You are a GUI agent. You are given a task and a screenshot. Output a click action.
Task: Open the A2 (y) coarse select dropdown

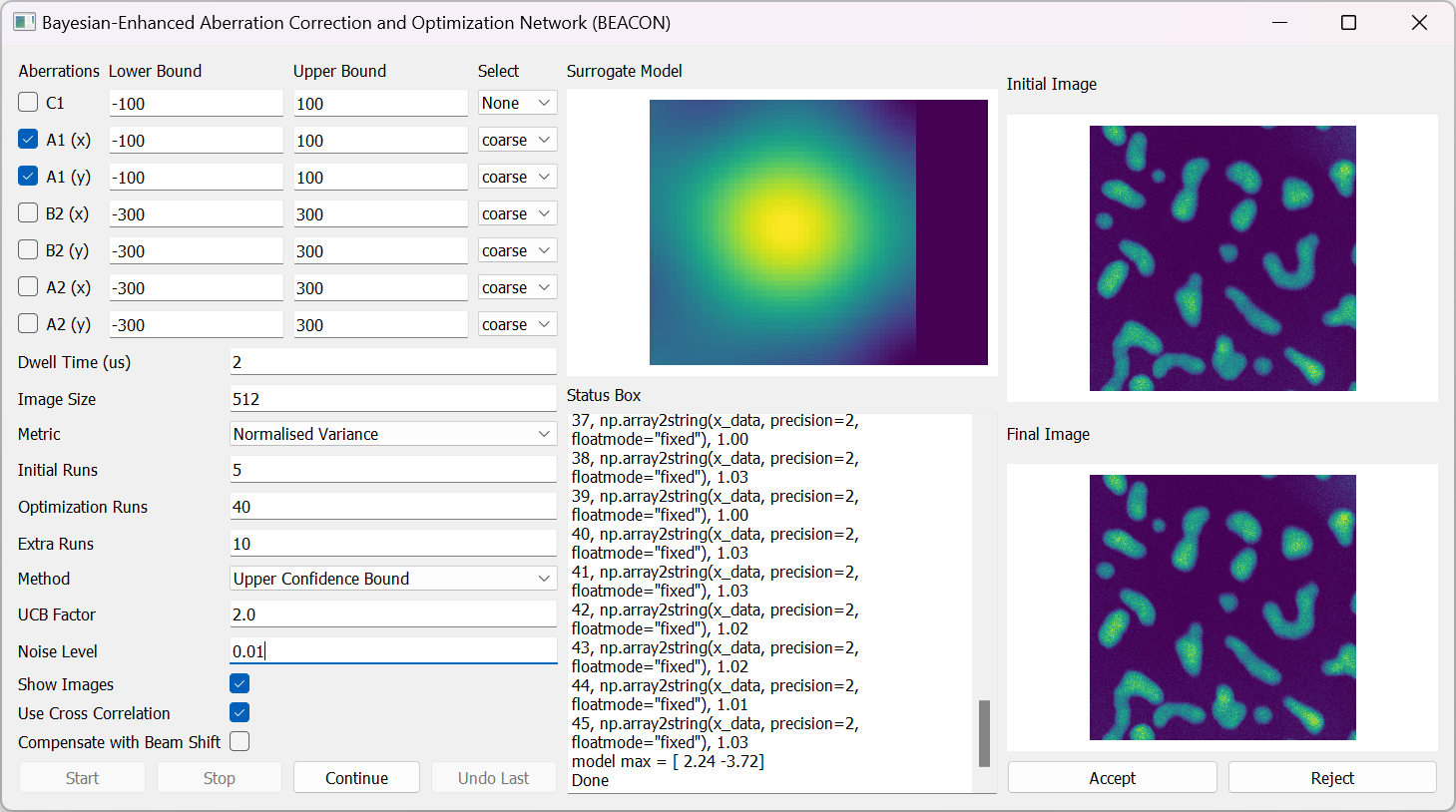pos(517,324)
